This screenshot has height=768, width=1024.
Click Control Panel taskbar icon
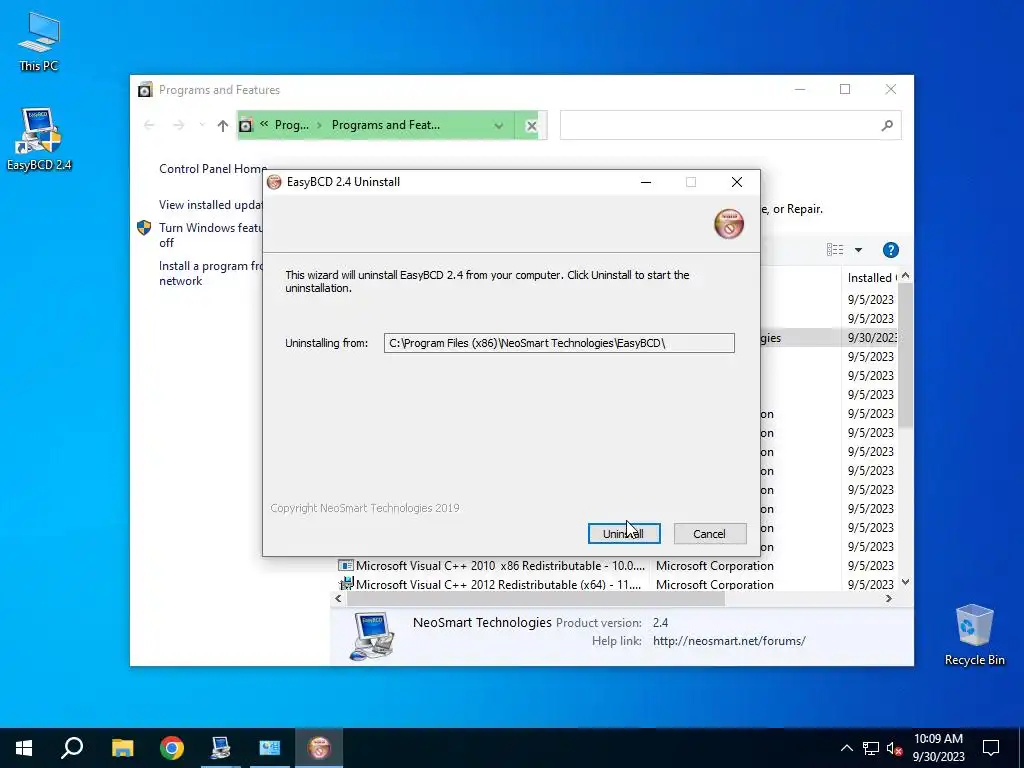pos(270,748)
